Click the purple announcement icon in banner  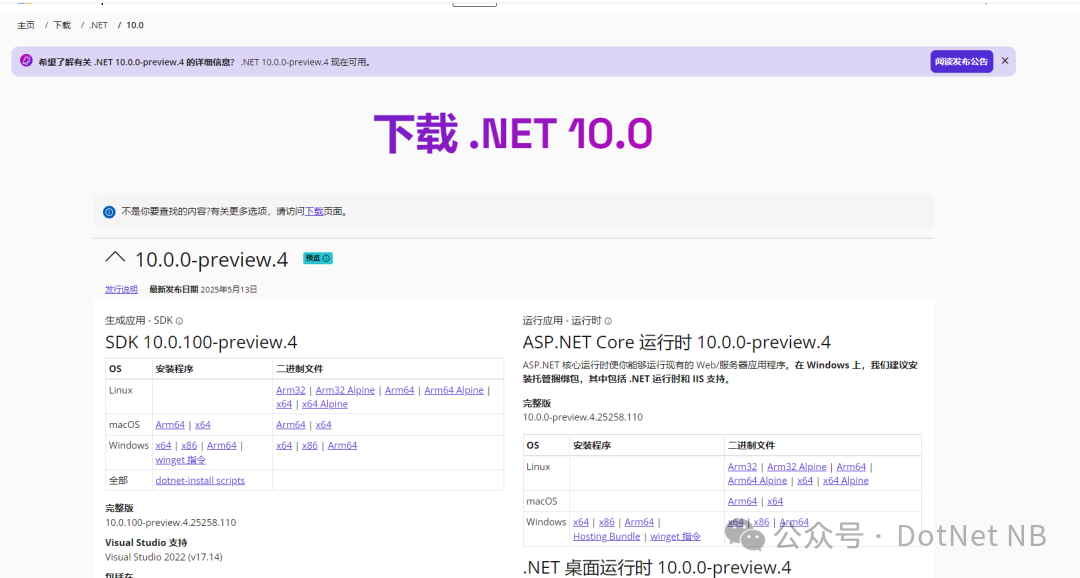(26, 61)
